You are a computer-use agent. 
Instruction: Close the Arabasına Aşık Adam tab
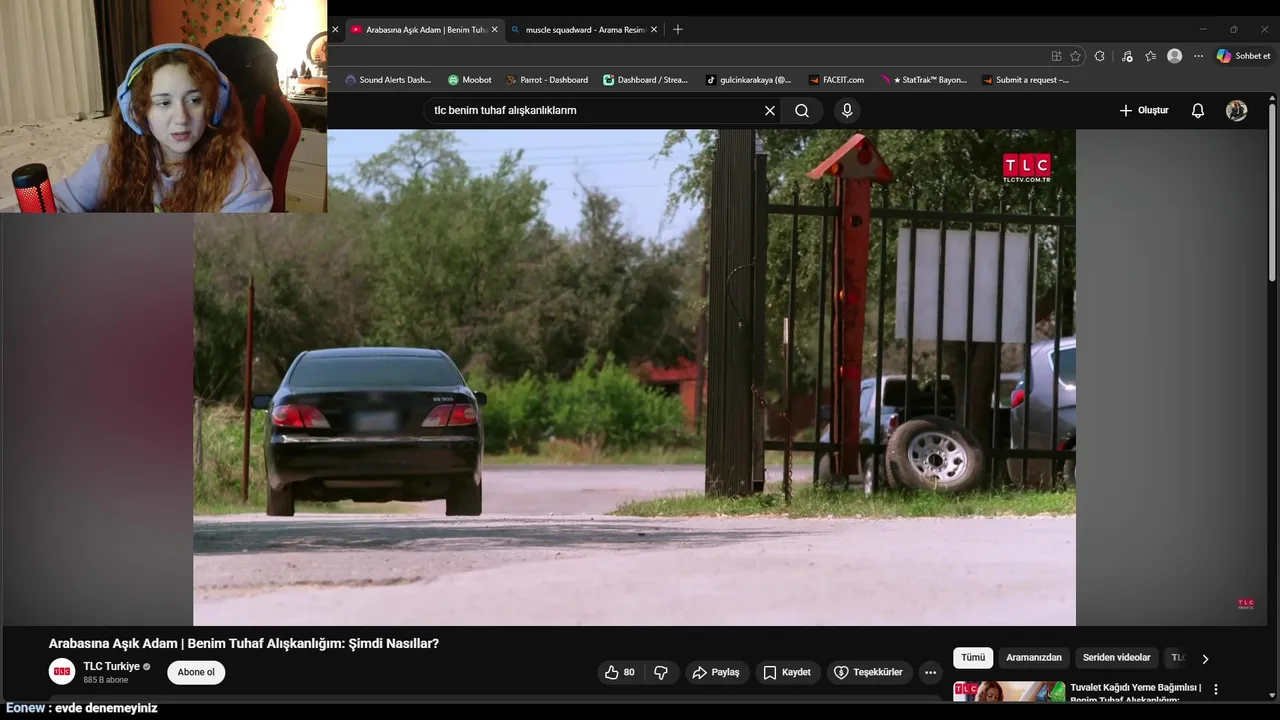[494, 30]
